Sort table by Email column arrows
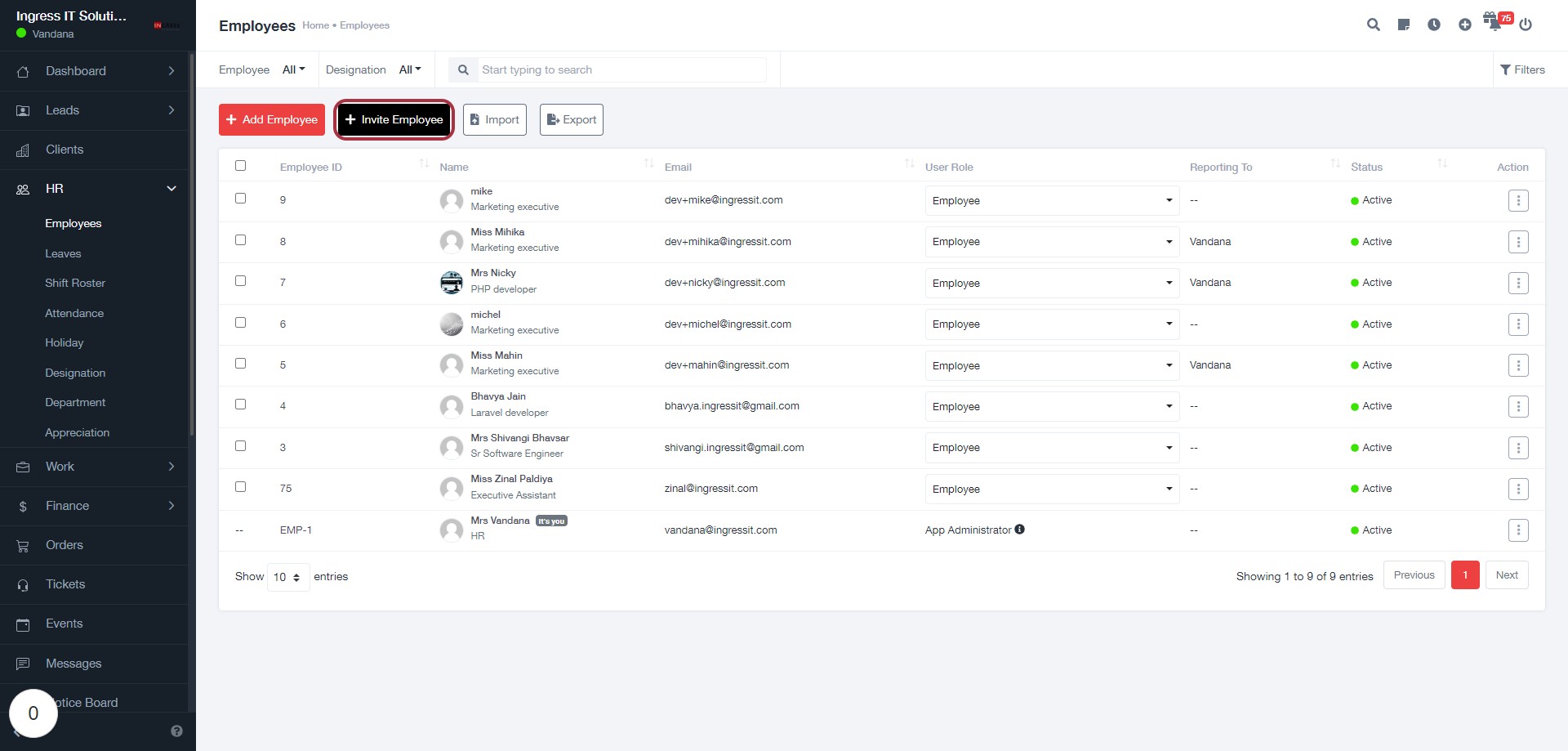Viewport: 1568px width, 751px height. 910,163
